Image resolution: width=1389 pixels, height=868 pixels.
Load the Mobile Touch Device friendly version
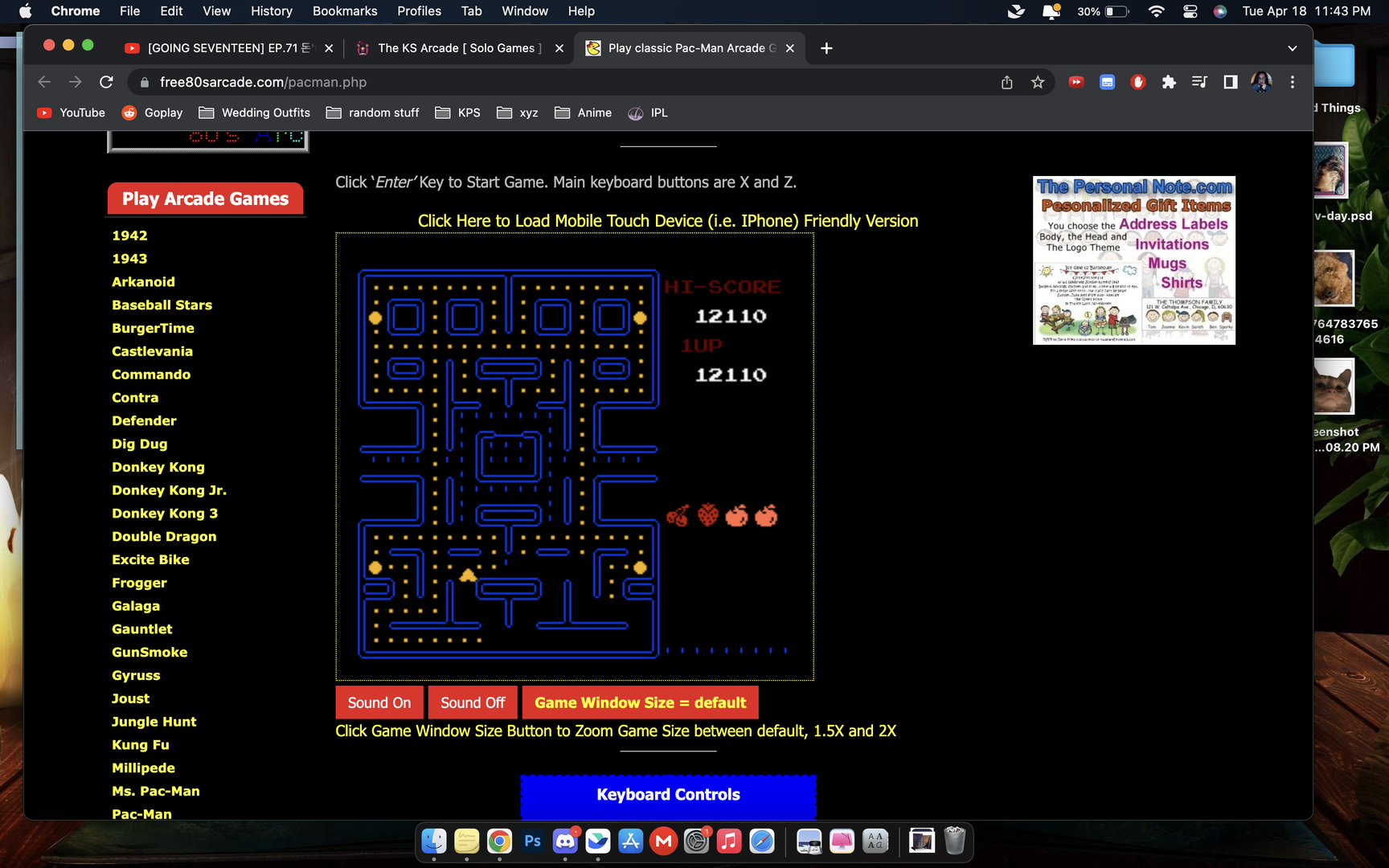(x=668, y=221)
